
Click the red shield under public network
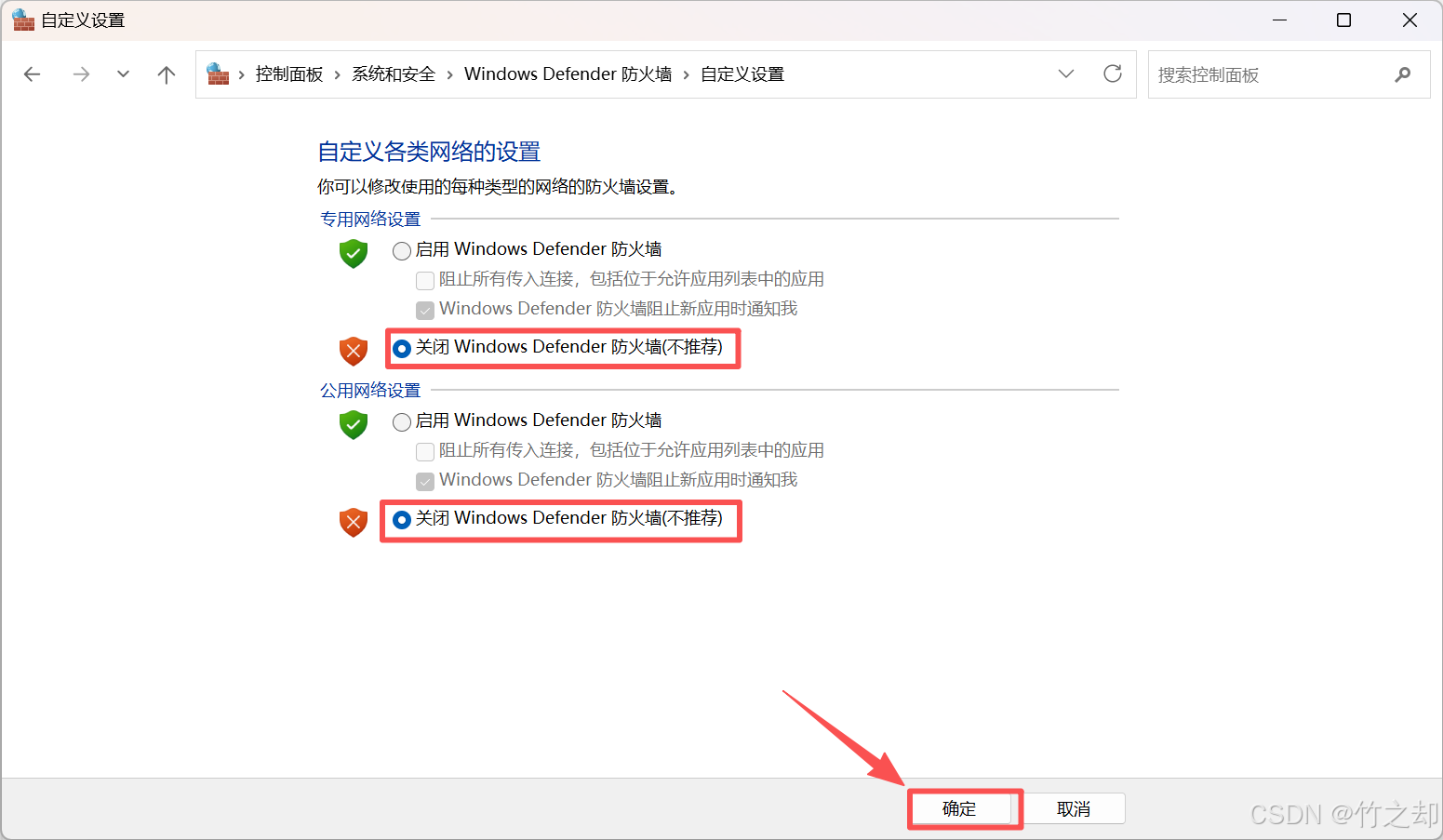[354, 522]
